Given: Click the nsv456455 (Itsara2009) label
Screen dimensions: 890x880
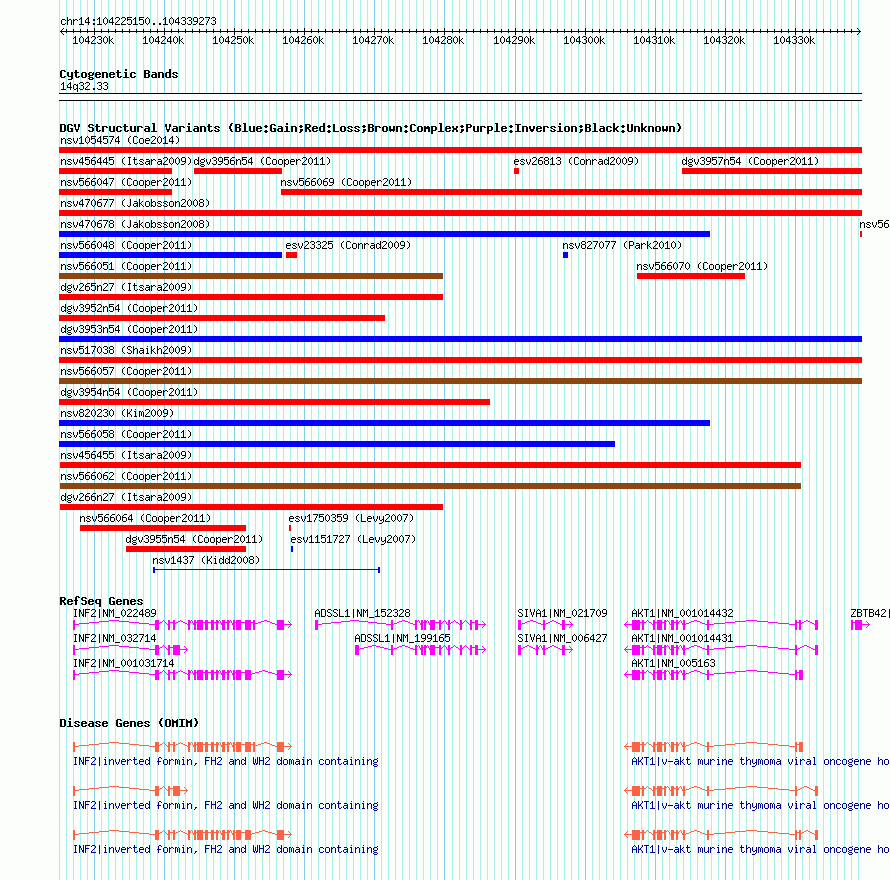Looking at the screenshot, I should tap(126, 455).
